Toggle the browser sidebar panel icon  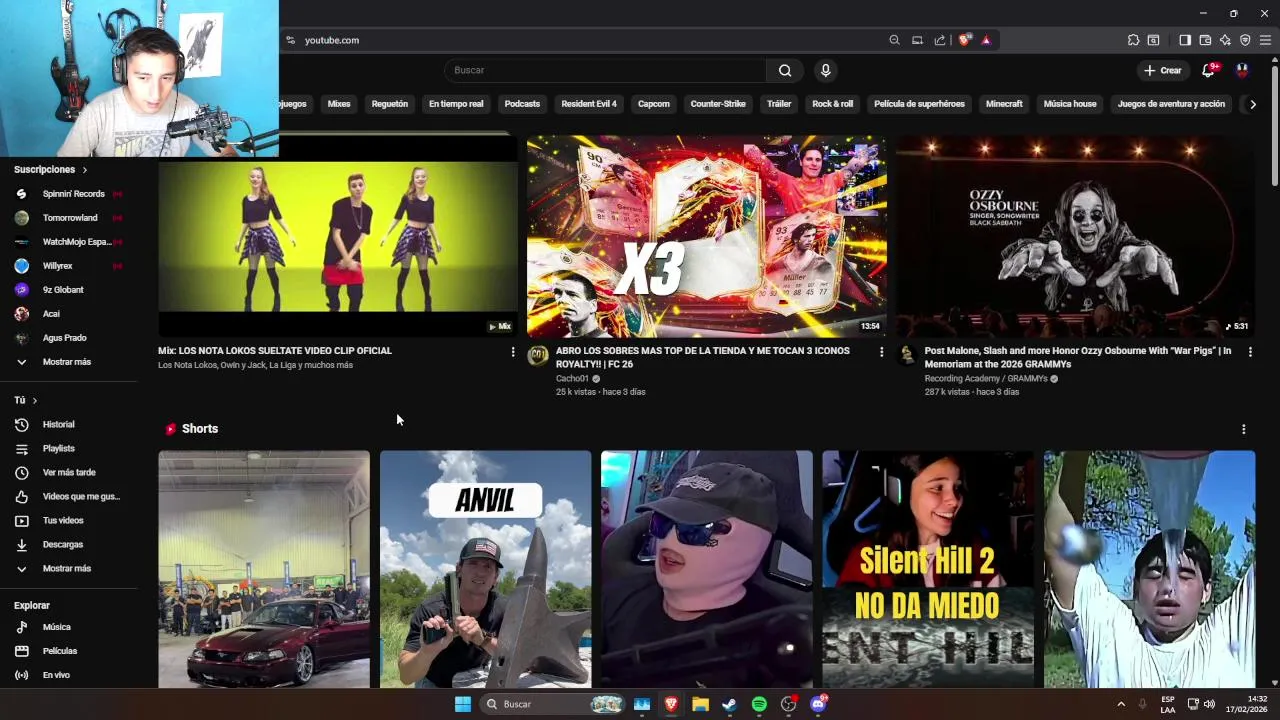click(x=1185, y=40)
